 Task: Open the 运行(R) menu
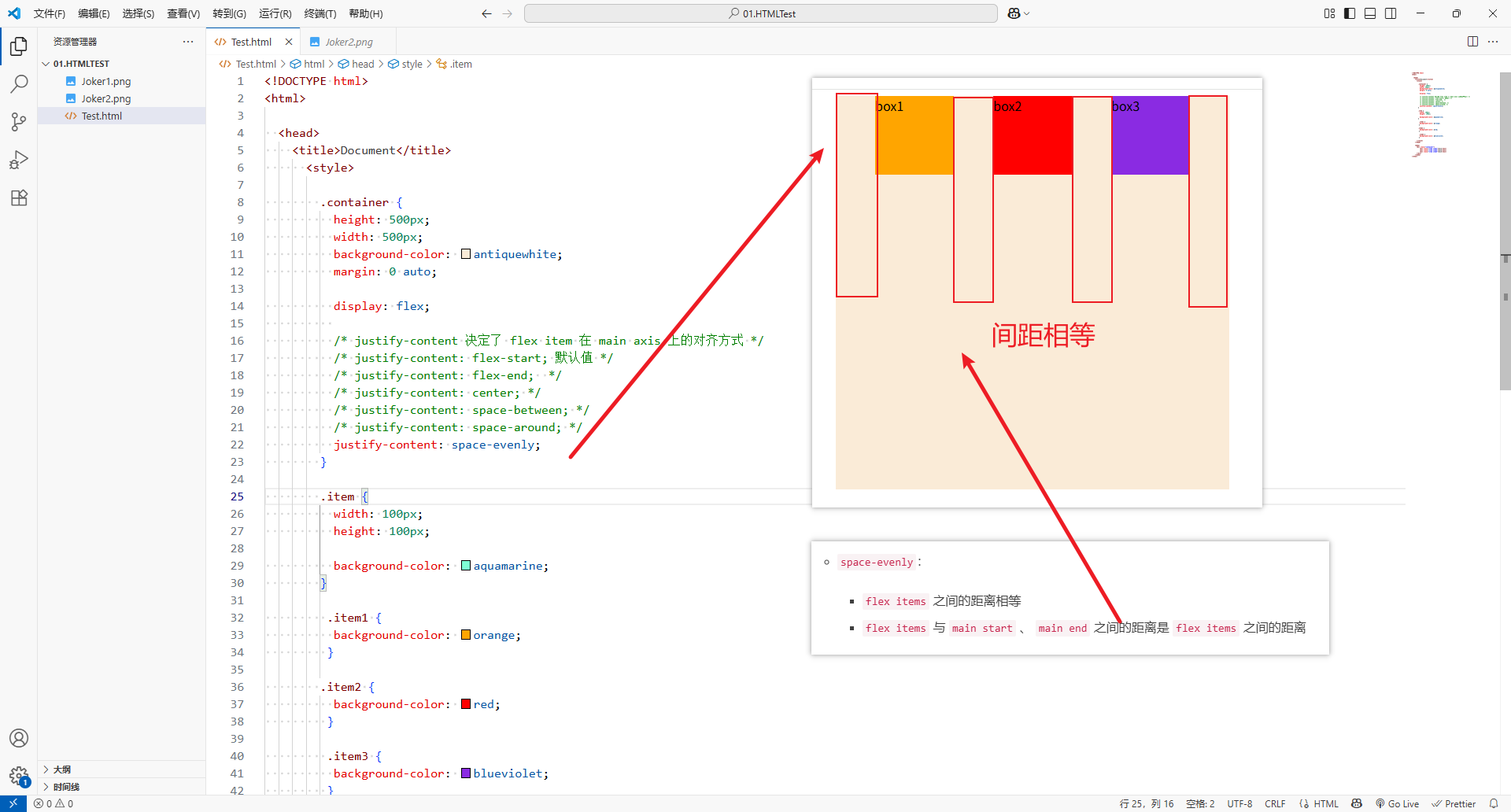(275, 13)
